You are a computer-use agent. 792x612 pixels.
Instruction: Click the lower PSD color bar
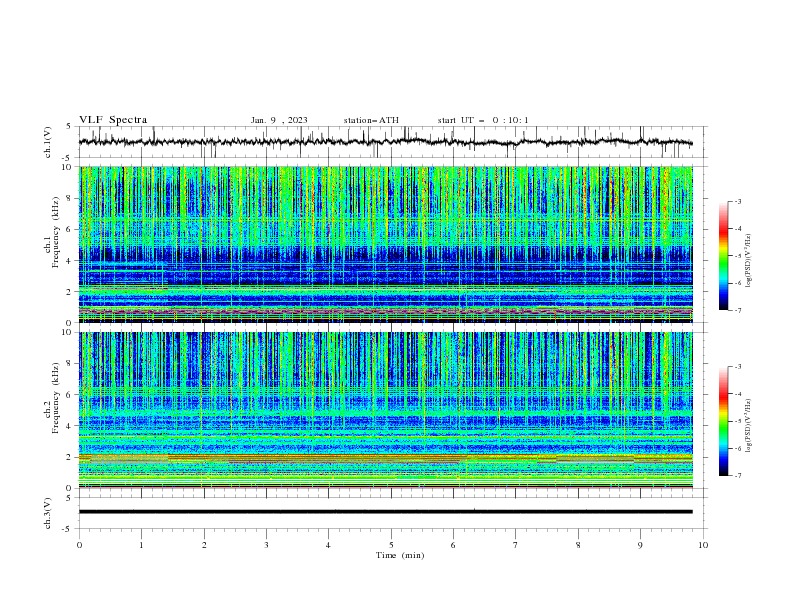tap(723, 421)
